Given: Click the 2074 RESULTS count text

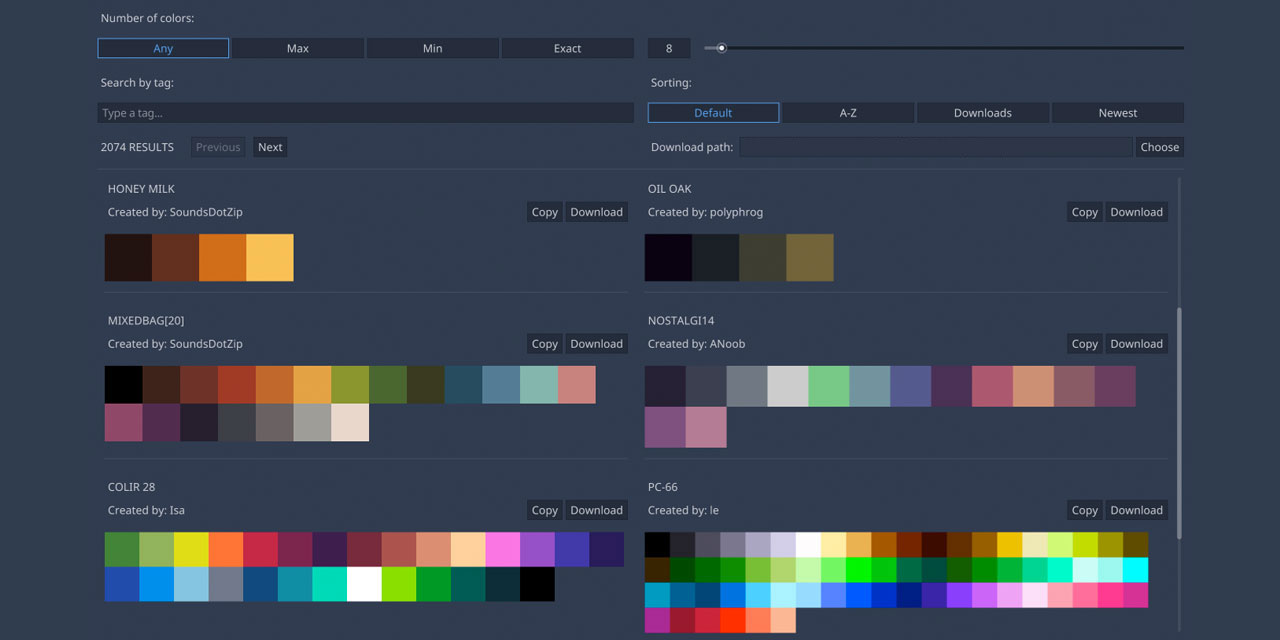Looking at the screenshot, I should coord(137,147).
